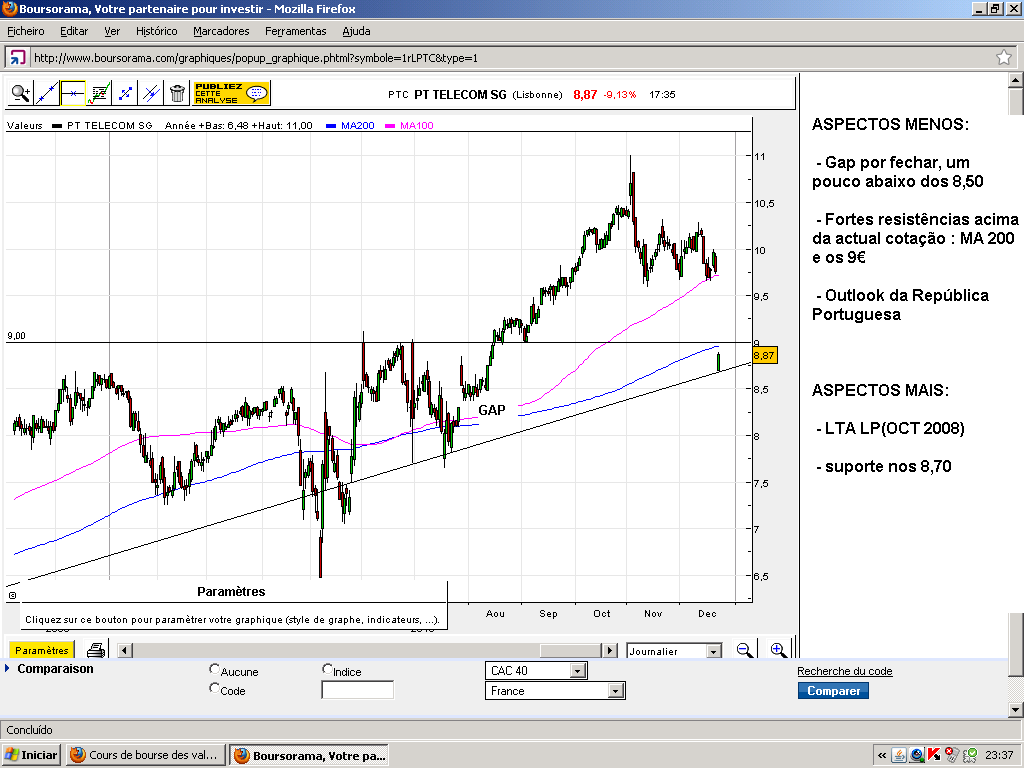This screenshot has width=1024, height=768.
Task: Select the horizontal line drawing tool
Action: coord(72,93)
